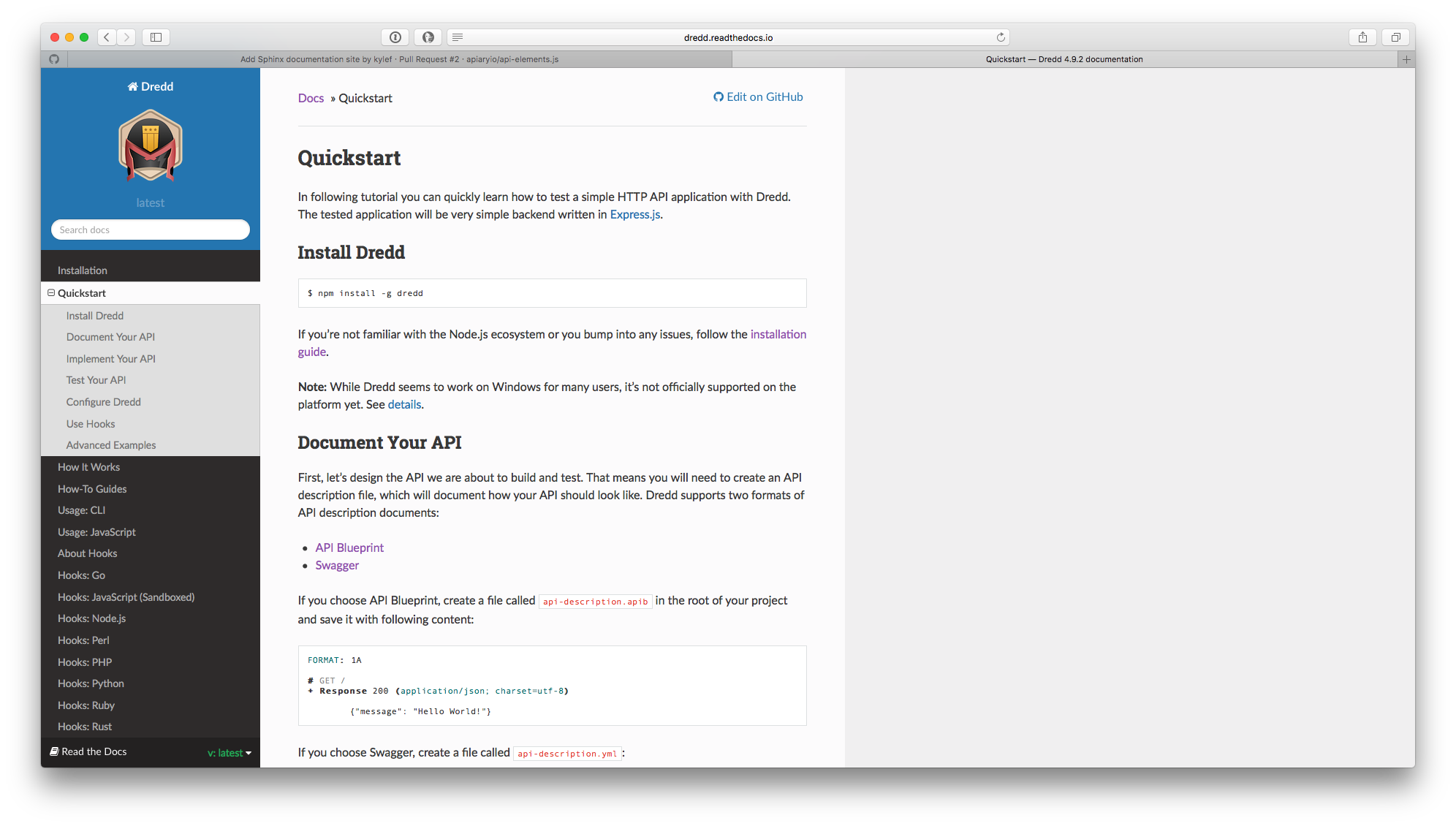
Task: Follow the installation guide link
Action: pyautogui.click(x=778, y=334)
